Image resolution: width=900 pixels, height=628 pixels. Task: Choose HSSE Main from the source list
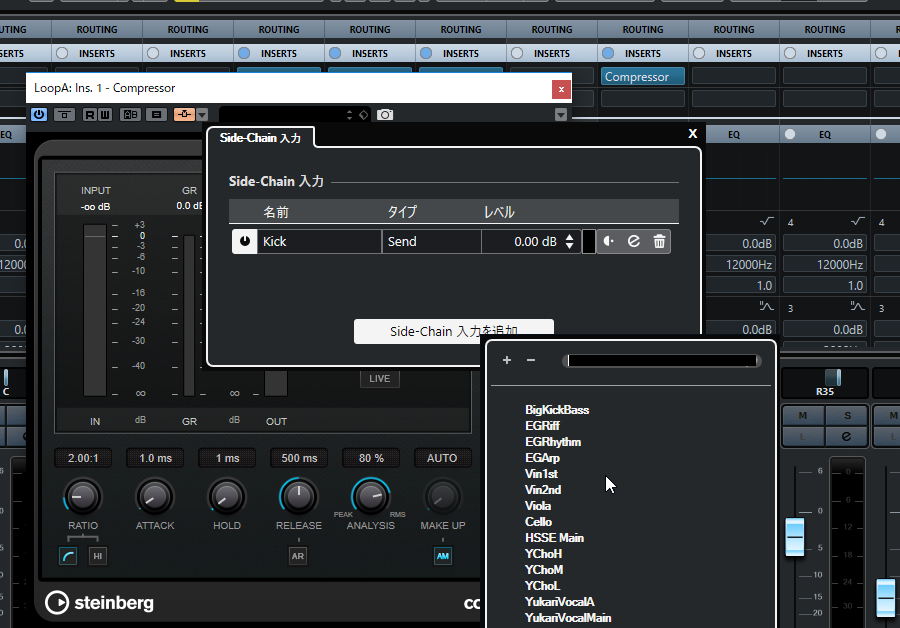click(x=554, y=538)
